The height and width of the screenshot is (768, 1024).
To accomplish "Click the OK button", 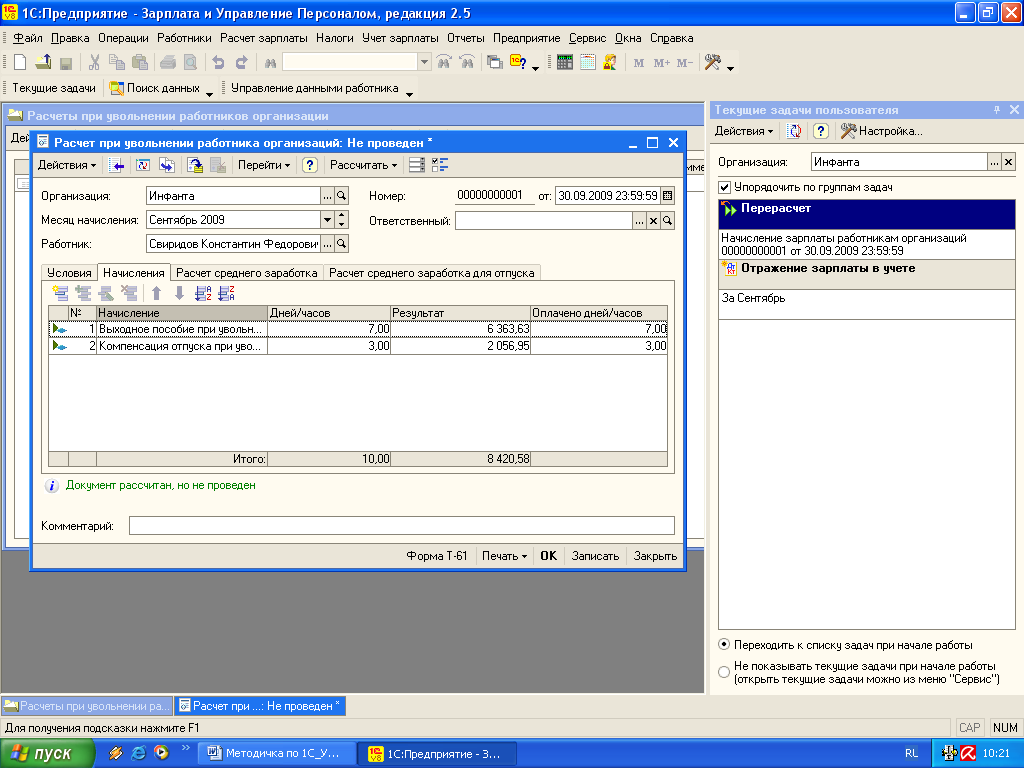I will 549,556.
